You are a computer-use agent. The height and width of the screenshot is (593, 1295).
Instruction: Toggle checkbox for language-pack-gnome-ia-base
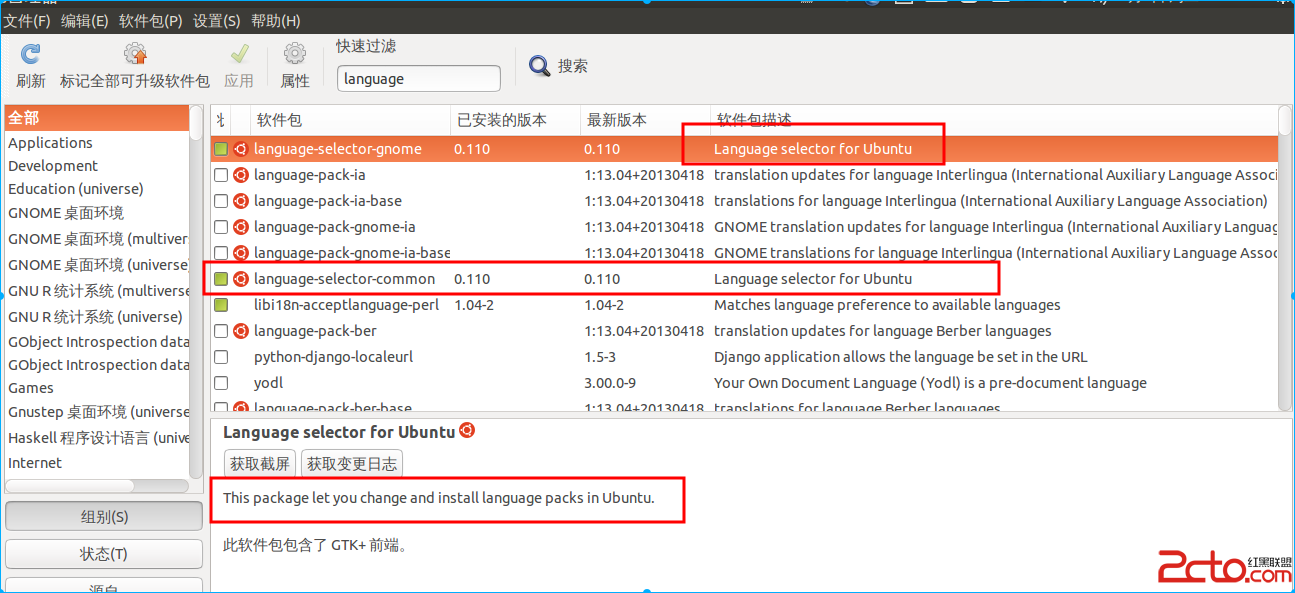(221, 253)
